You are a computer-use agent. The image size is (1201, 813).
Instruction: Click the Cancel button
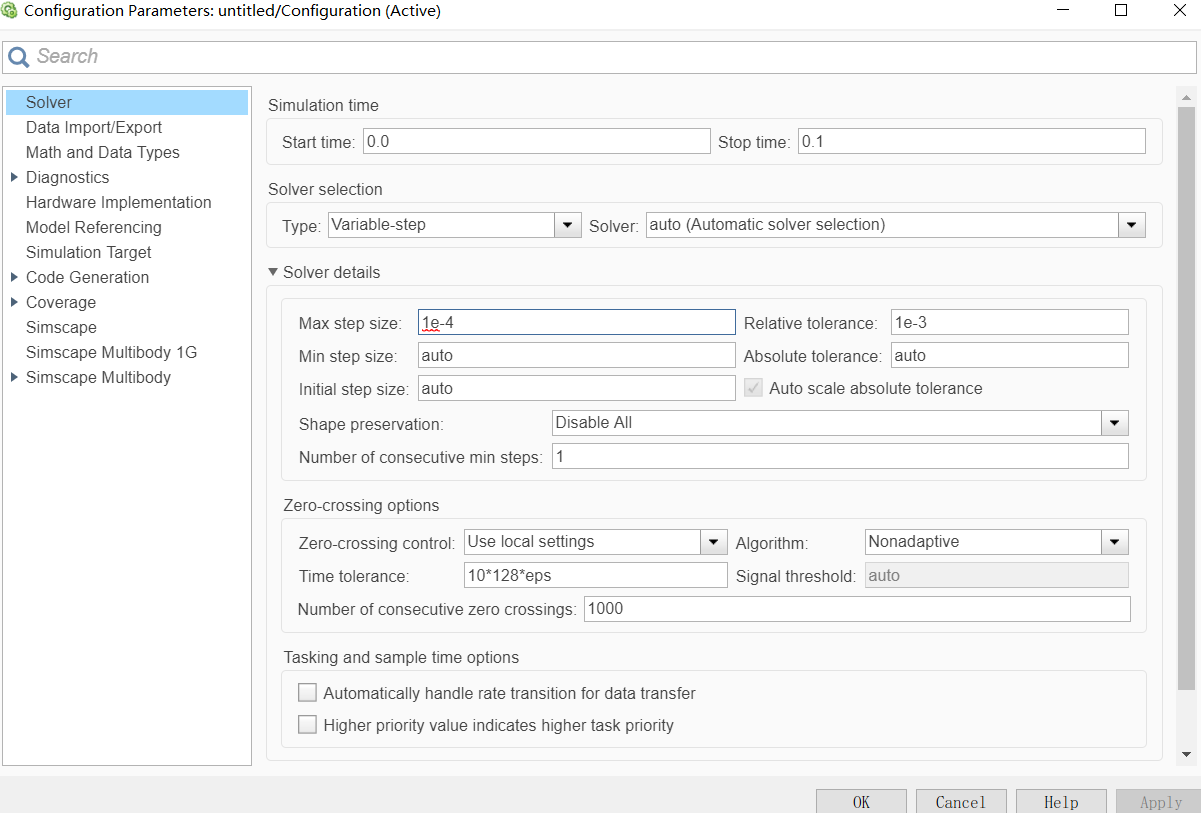[960, 802]
